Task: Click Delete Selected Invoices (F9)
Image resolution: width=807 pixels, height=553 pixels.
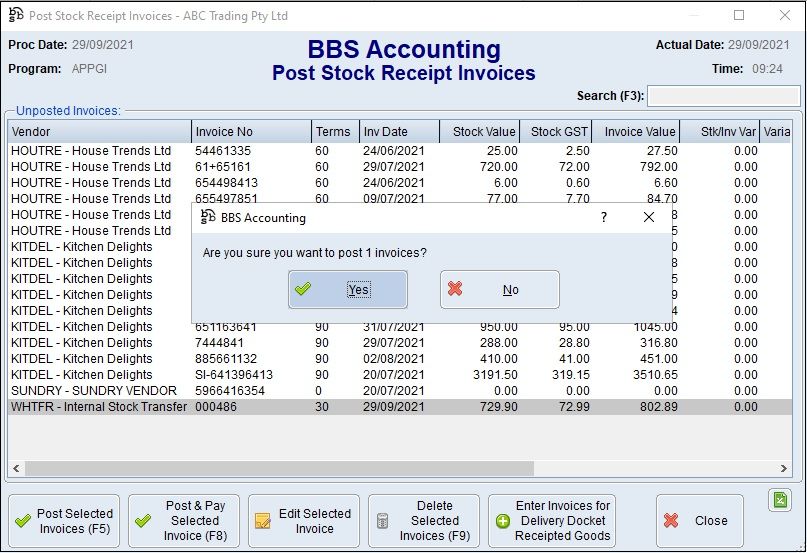Action: (423, 521)
